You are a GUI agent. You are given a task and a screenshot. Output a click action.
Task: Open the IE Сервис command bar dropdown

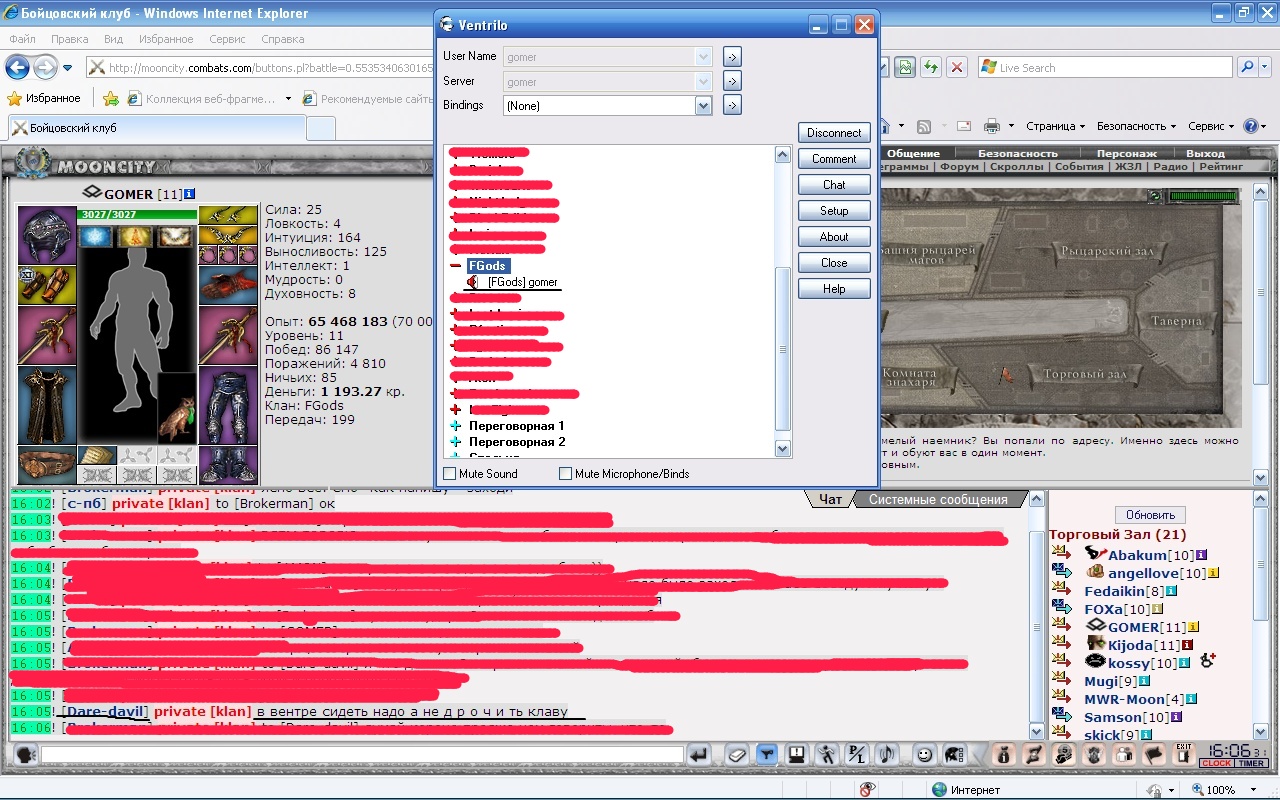coord(1210,126)
